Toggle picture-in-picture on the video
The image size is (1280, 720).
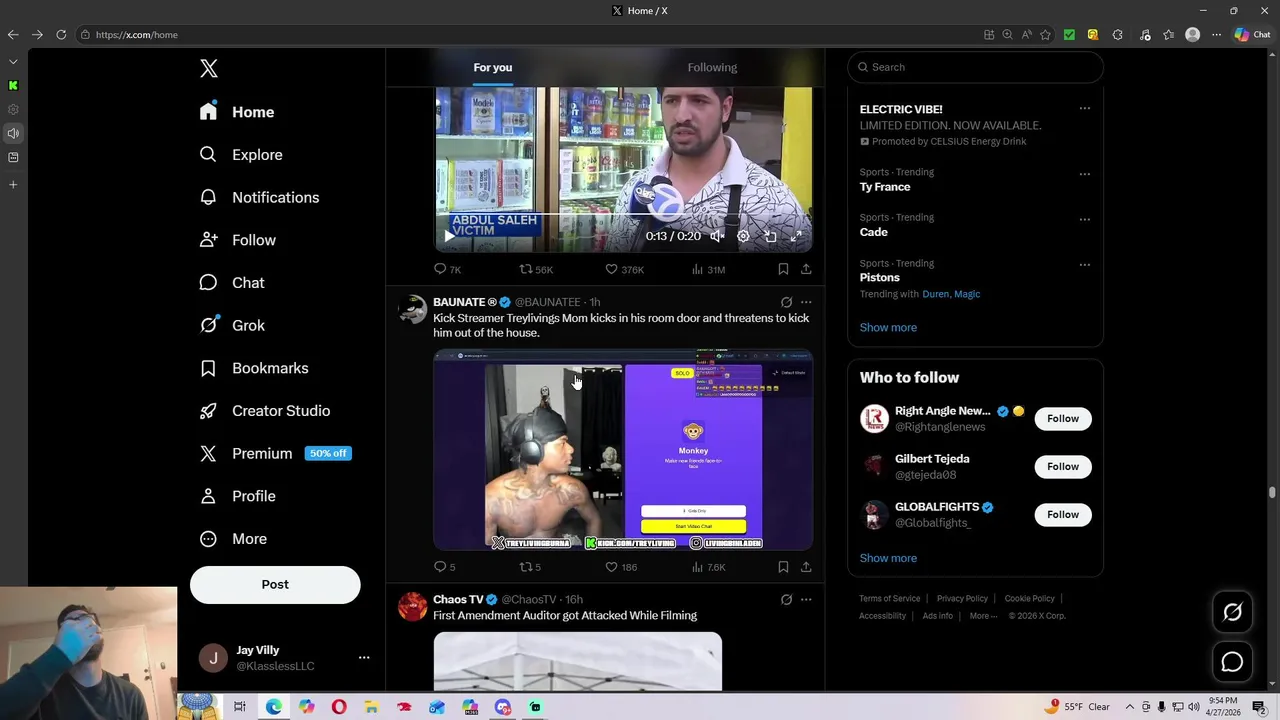[x=770, y=236]
